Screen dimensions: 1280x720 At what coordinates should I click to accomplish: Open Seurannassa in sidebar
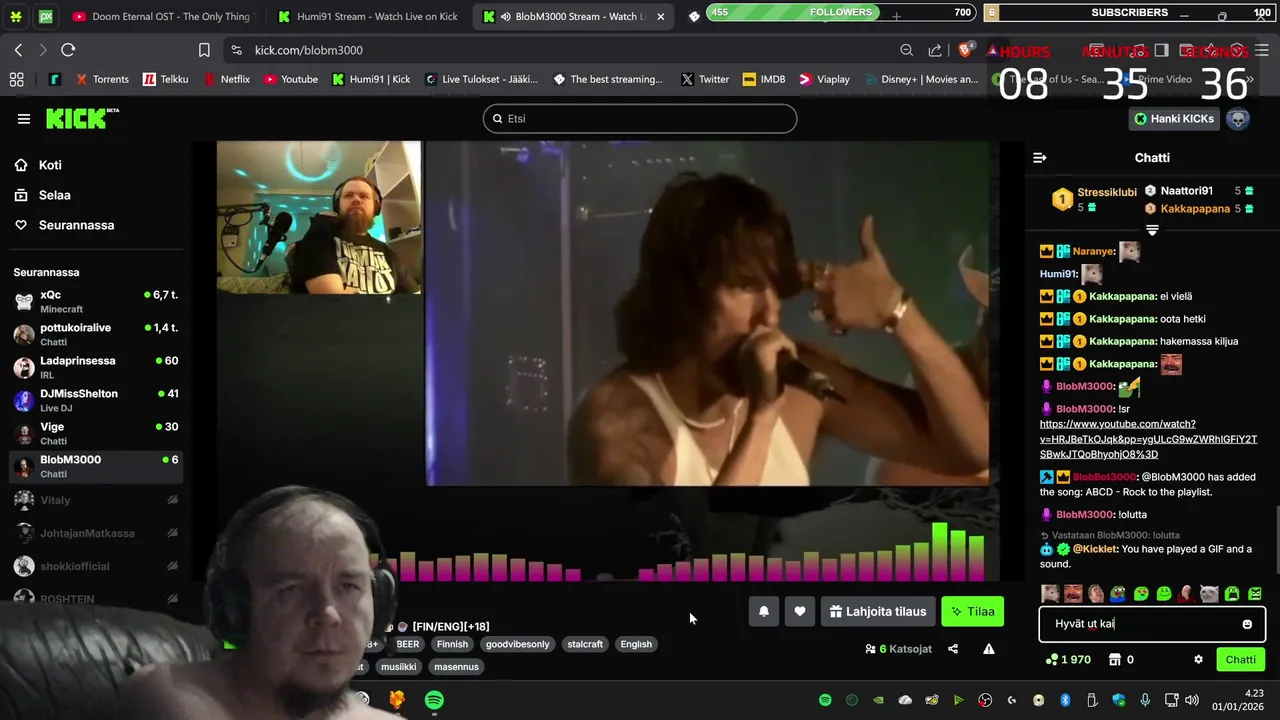pos(76,225)
